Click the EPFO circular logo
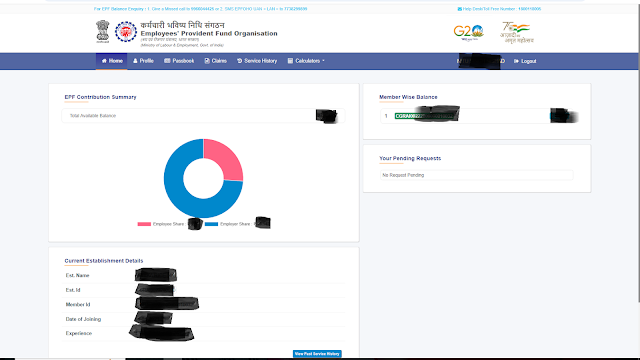The image size is (640, 360). (126, 31)
